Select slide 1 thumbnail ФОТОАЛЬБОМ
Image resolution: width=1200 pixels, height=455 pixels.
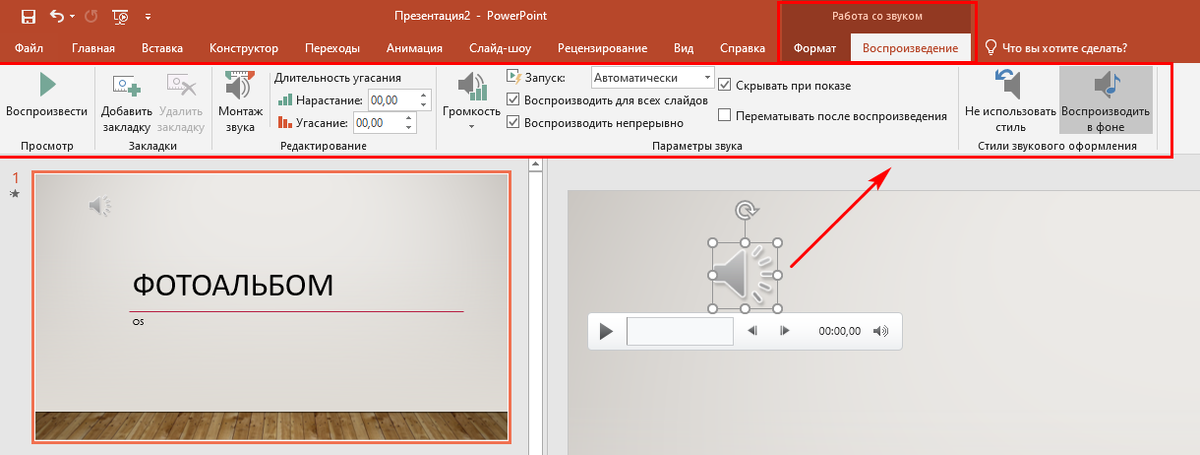(x=272, y=306)
